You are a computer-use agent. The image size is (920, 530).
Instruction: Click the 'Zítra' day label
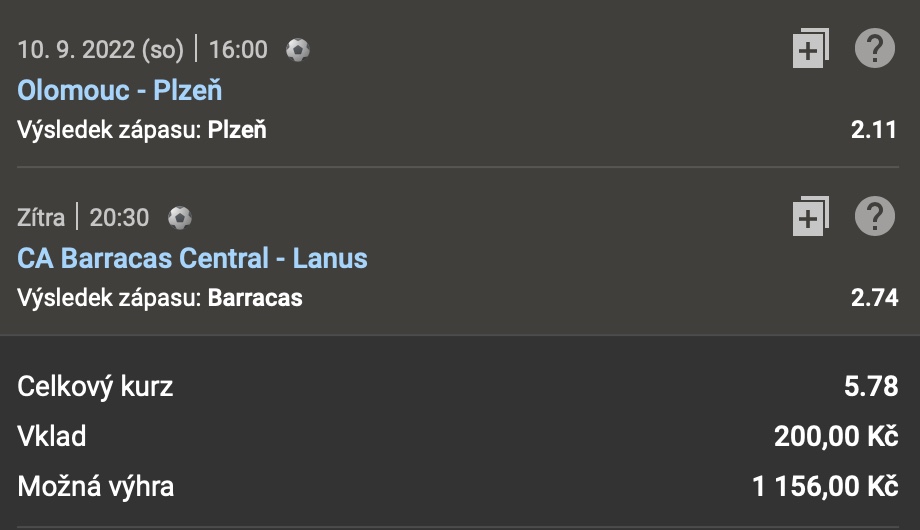point(41,217)
